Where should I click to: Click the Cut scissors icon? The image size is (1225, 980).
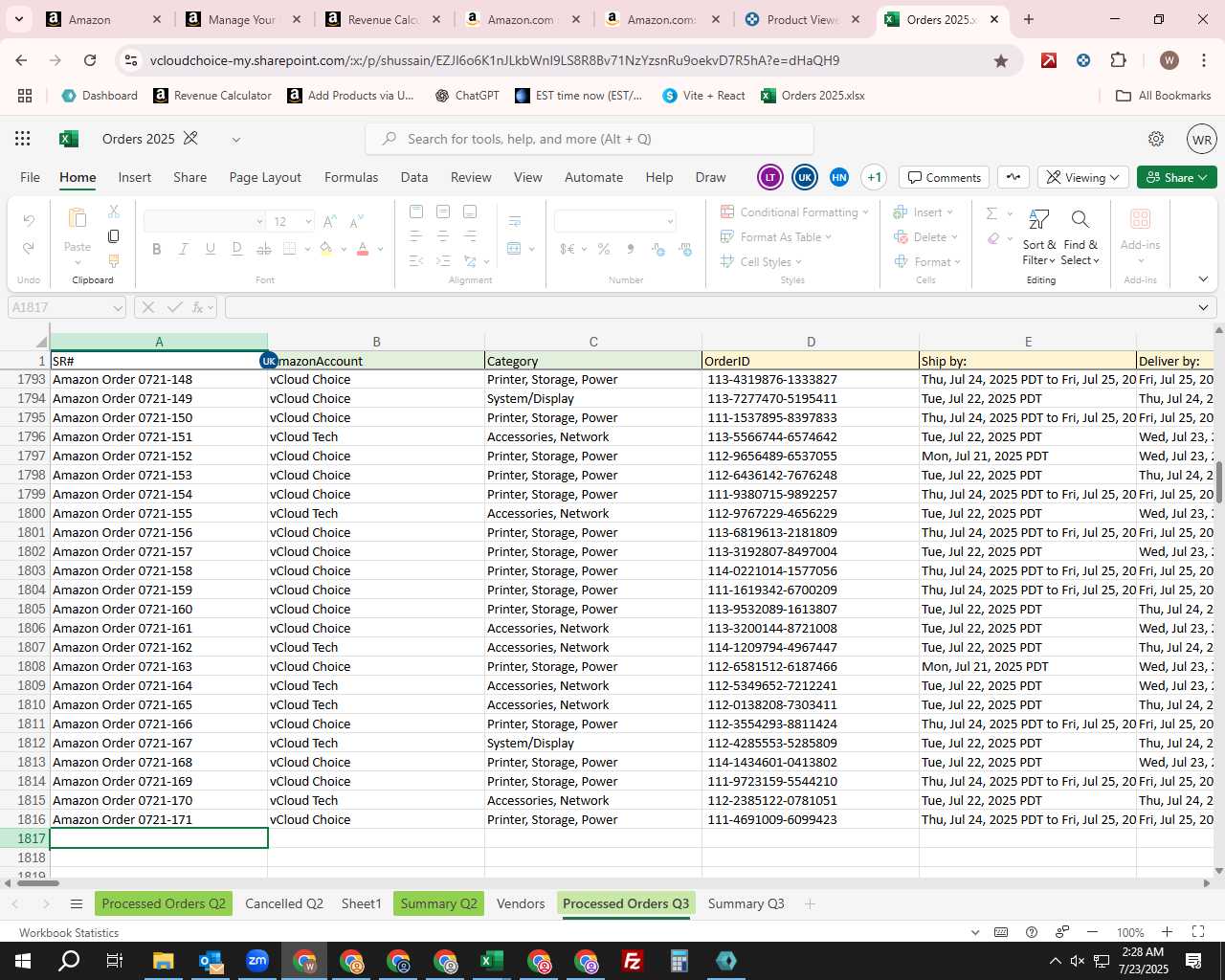114,212
